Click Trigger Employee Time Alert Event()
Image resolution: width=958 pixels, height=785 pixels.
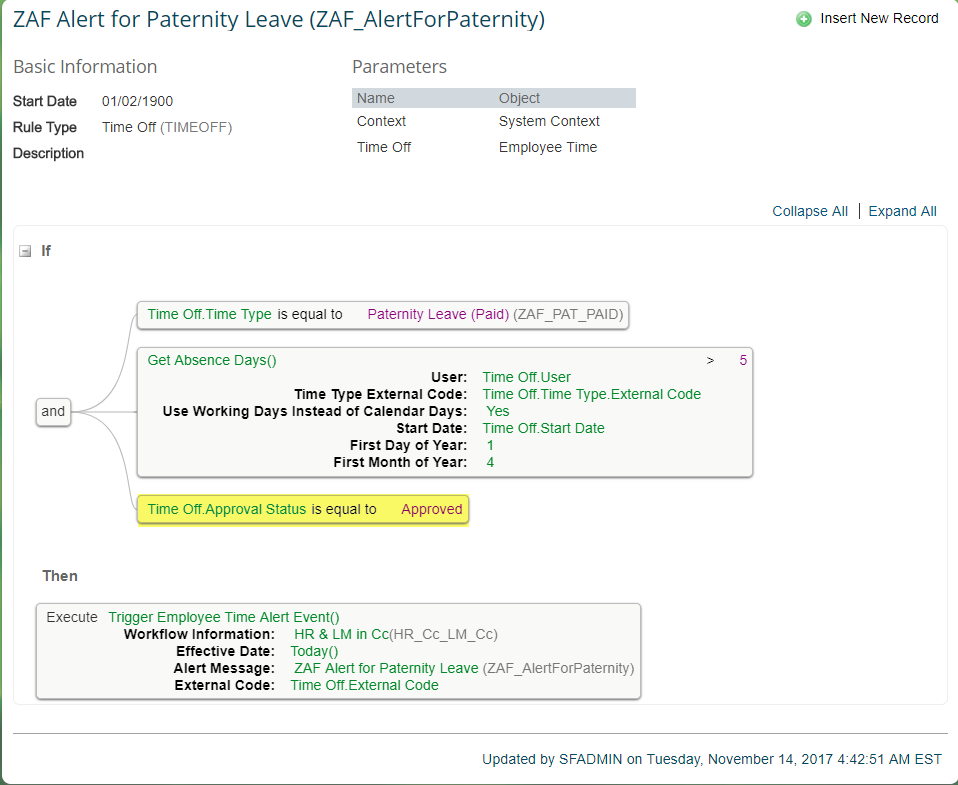(224, 618)
